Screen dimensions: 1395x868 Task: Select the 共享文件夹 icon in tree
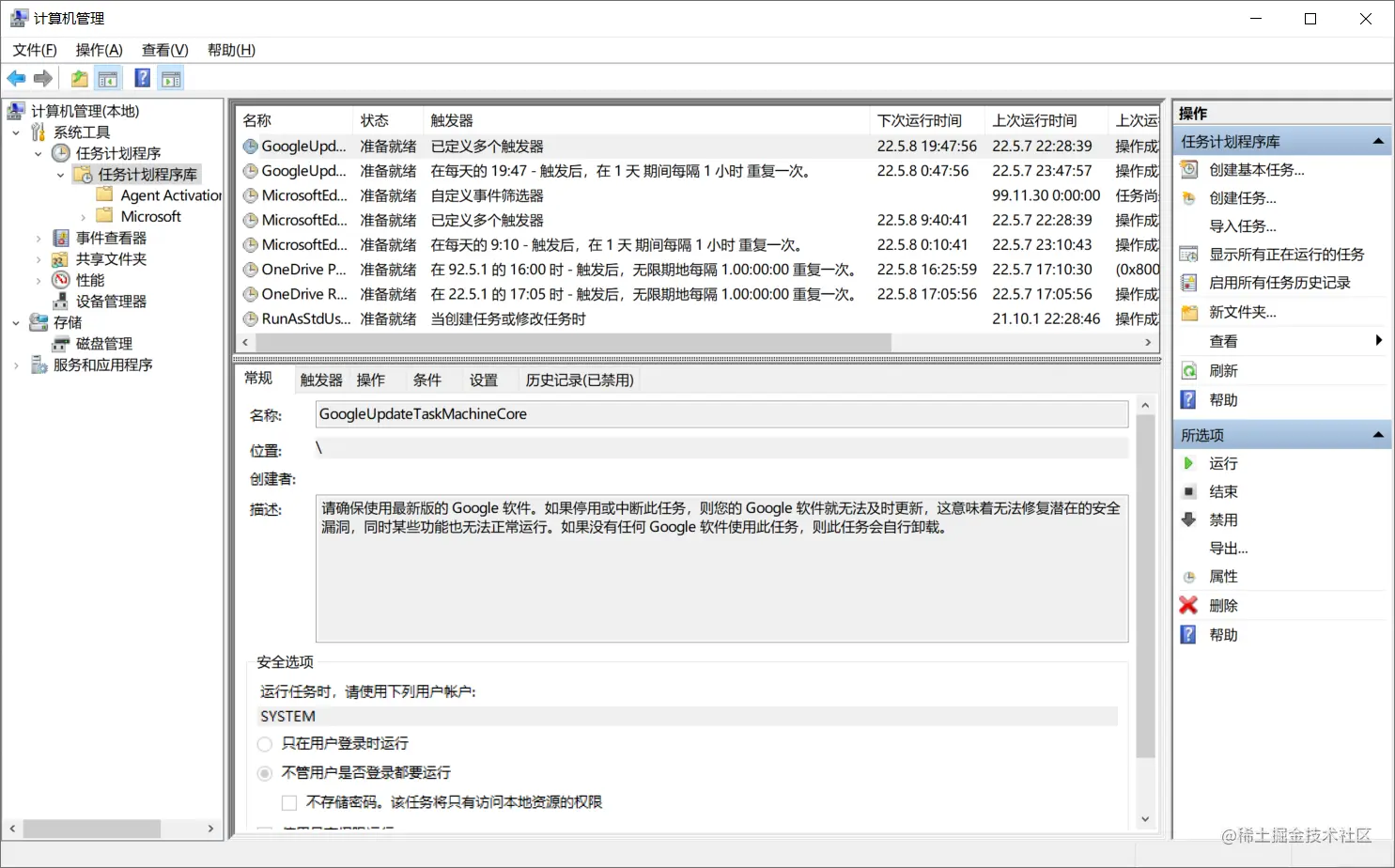[x=61, y=259]
